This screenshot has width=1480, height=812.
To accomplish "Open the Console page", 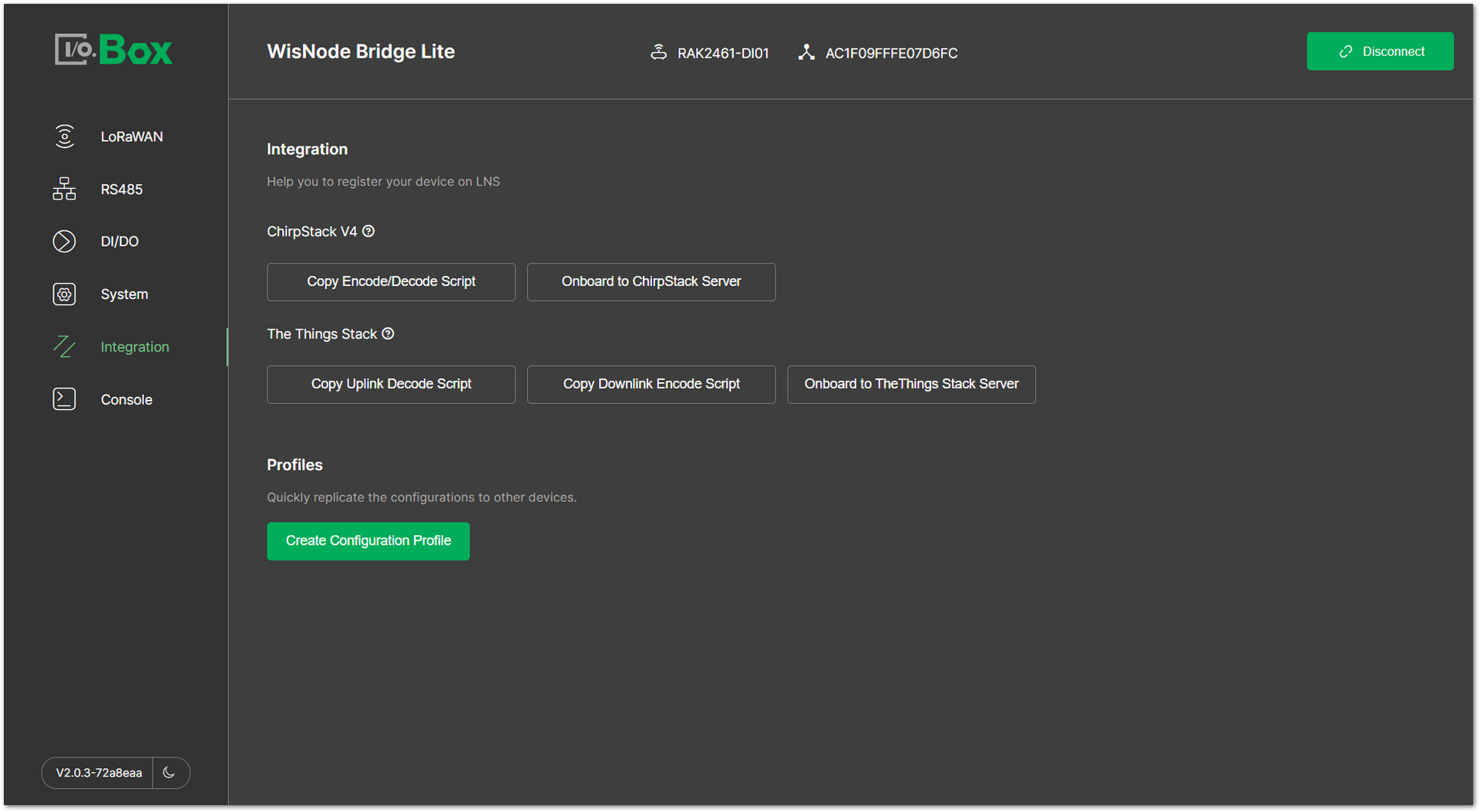I will (x=126, y=399).
